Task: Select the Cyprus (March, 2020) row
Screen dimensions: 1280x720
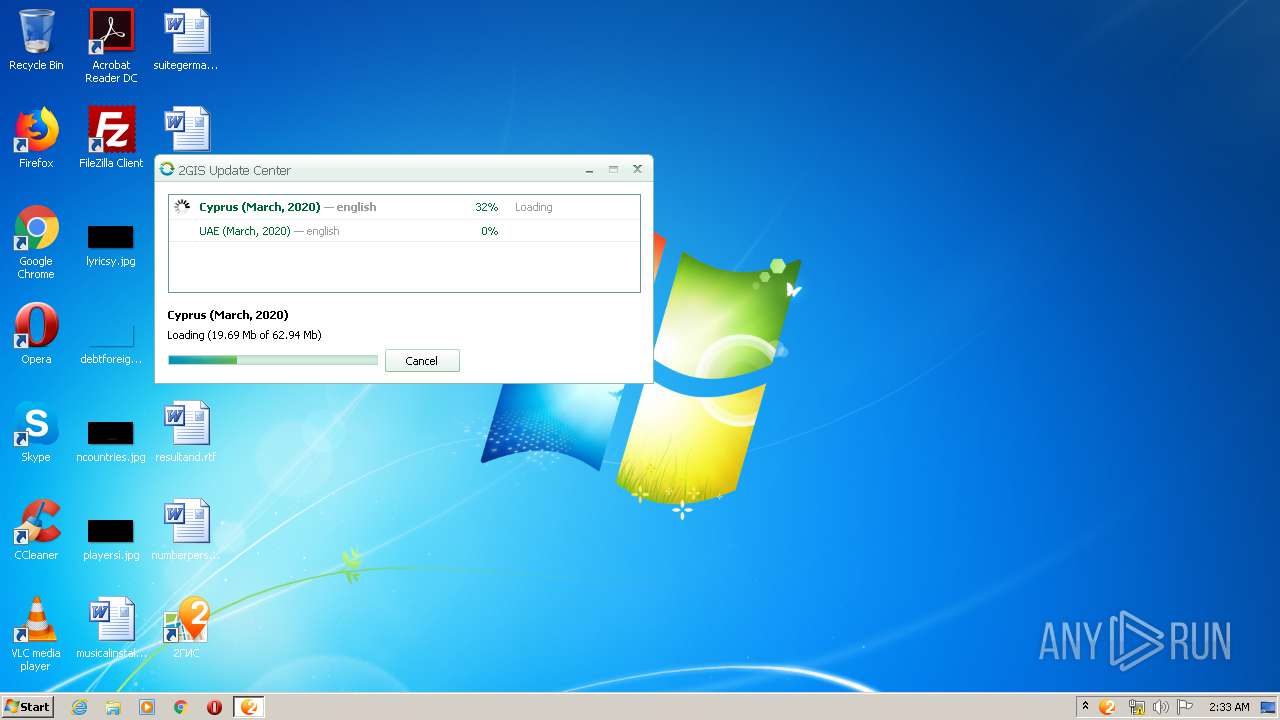Action: tap(404, 207)
